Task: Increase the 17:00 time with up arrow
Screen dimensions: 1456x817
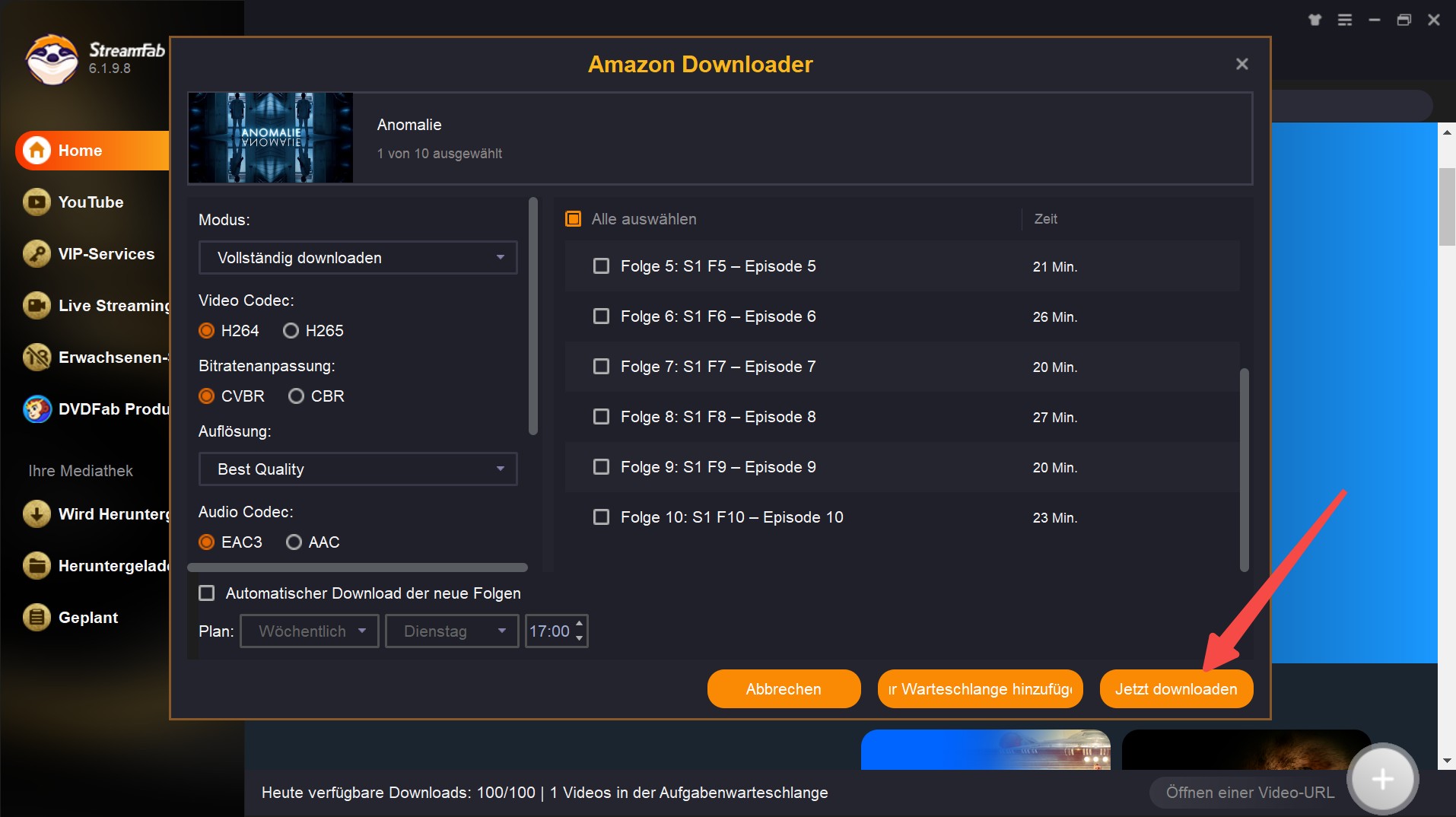Action: [580, 624]
